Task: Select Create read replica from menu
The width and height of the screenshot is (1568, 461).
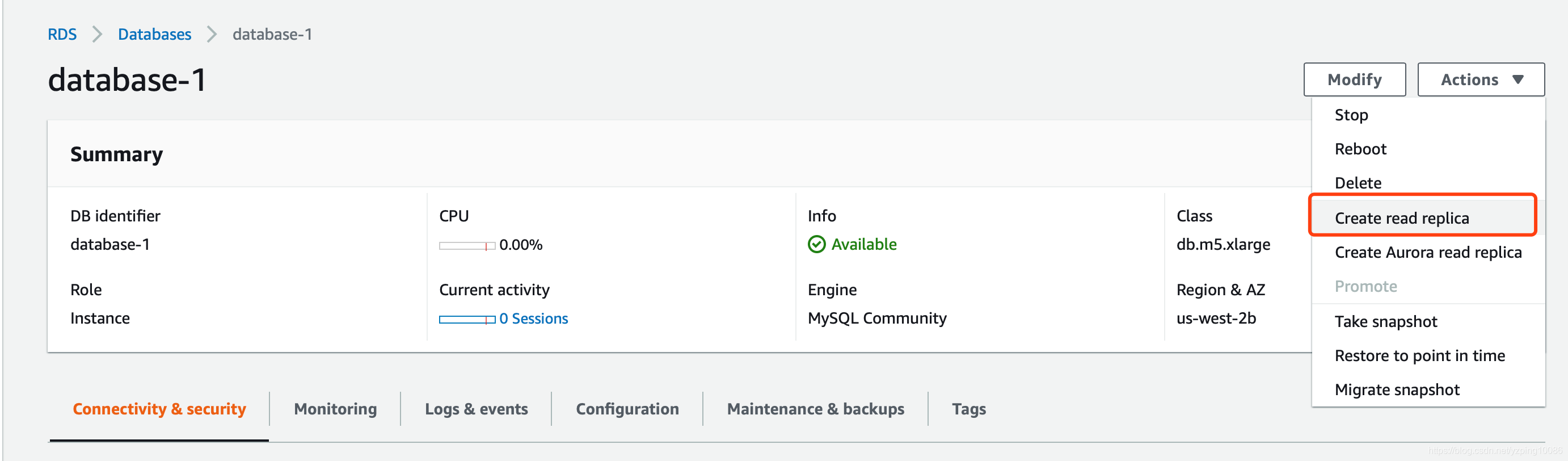Action: 1401,218
